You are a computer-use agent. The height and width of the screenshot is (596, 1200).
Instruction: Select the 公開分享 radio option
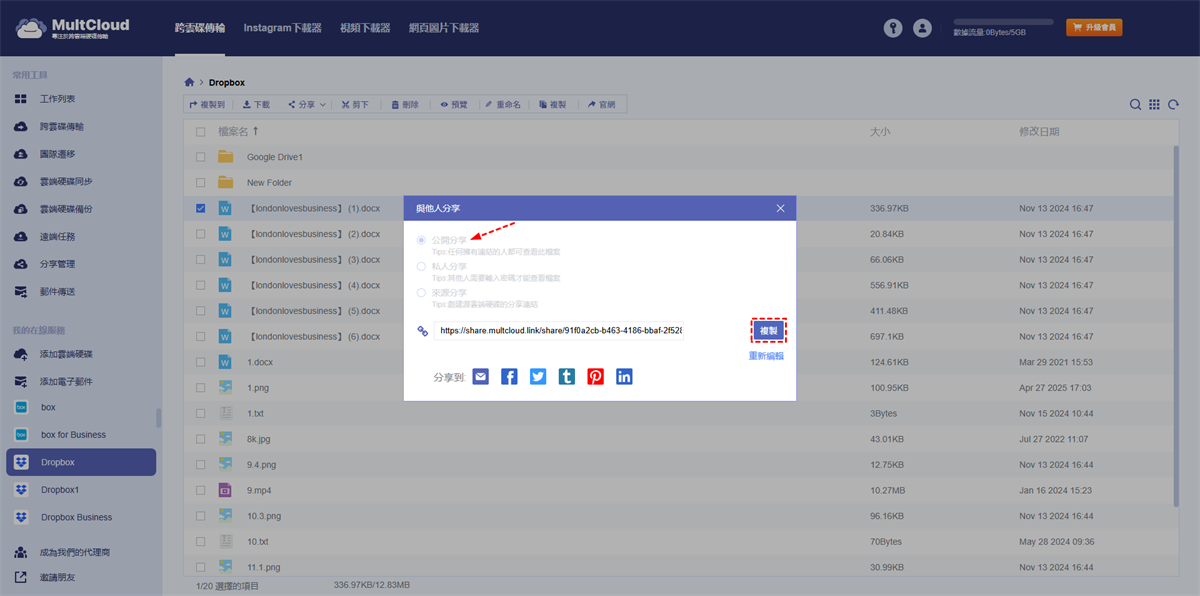coord(421,241)
